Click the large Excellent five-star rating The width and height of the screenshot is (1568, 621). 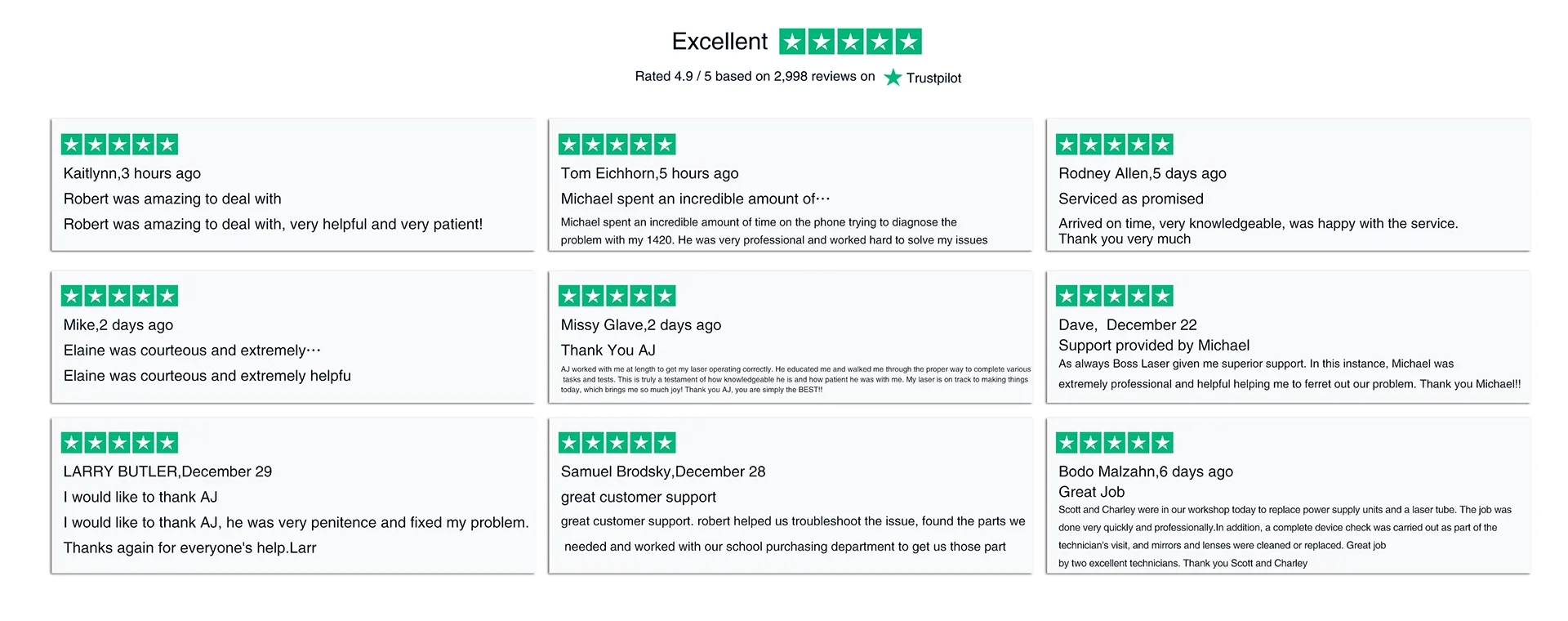point(850,42)
